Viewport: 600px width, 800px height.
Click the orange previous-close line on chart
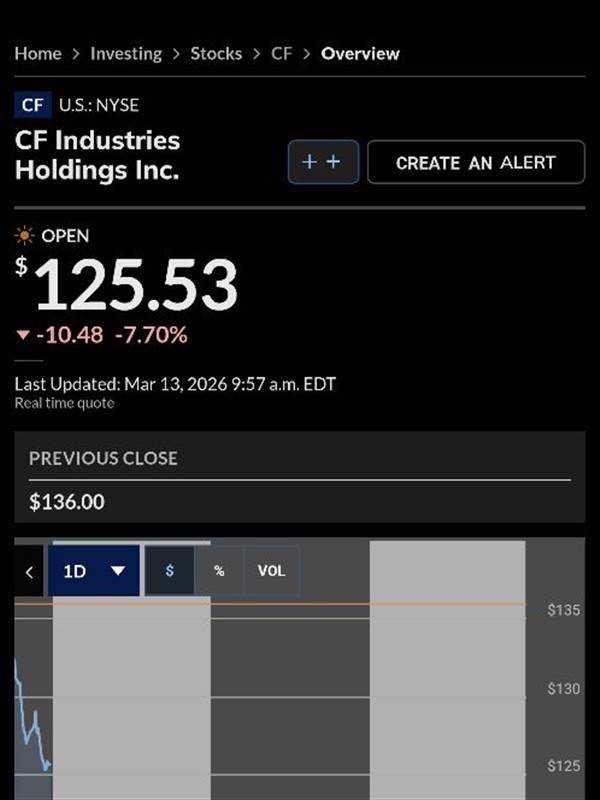[x=300, y=604]
